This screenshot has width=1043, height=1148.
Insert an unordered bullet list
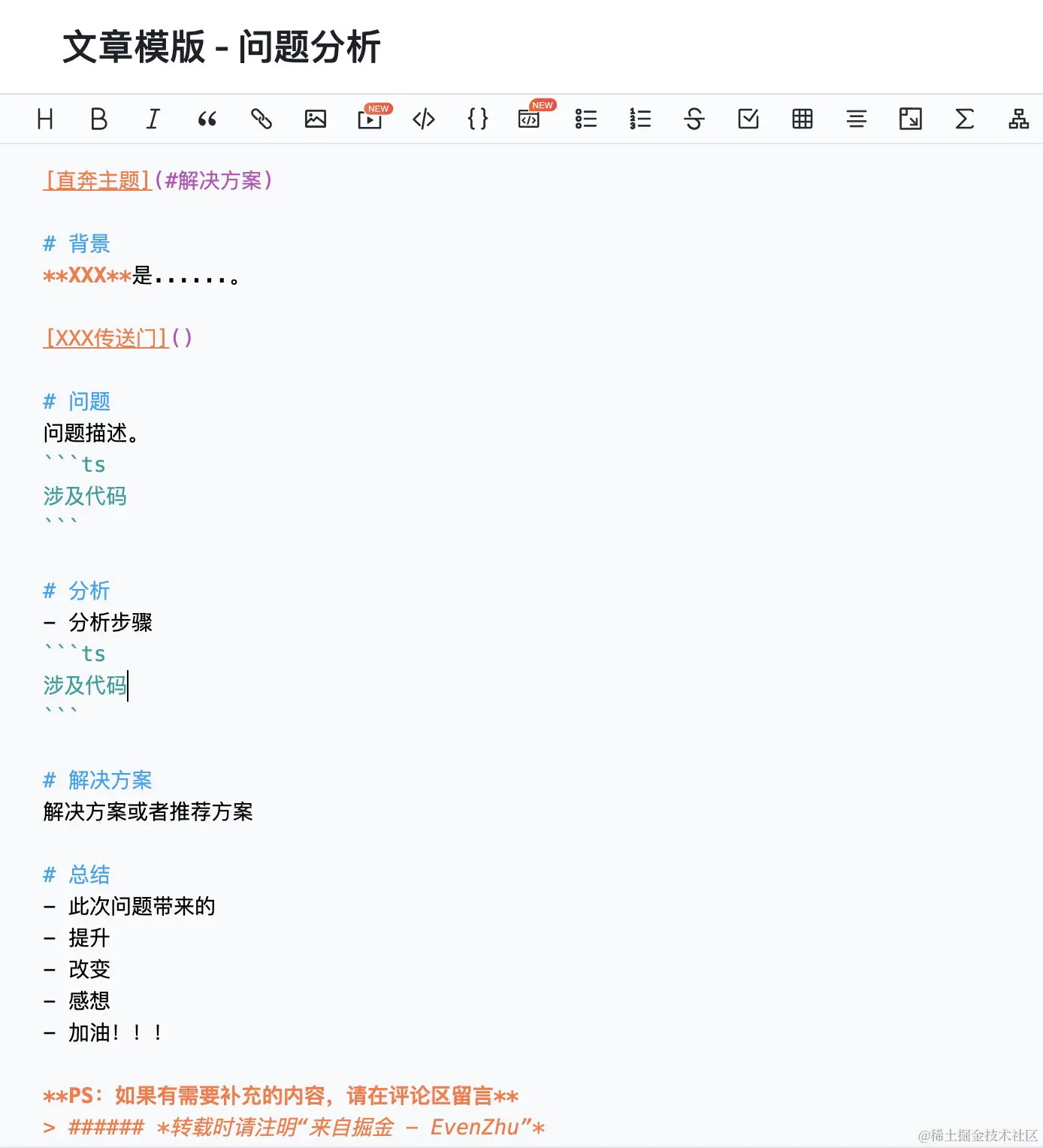586,119
